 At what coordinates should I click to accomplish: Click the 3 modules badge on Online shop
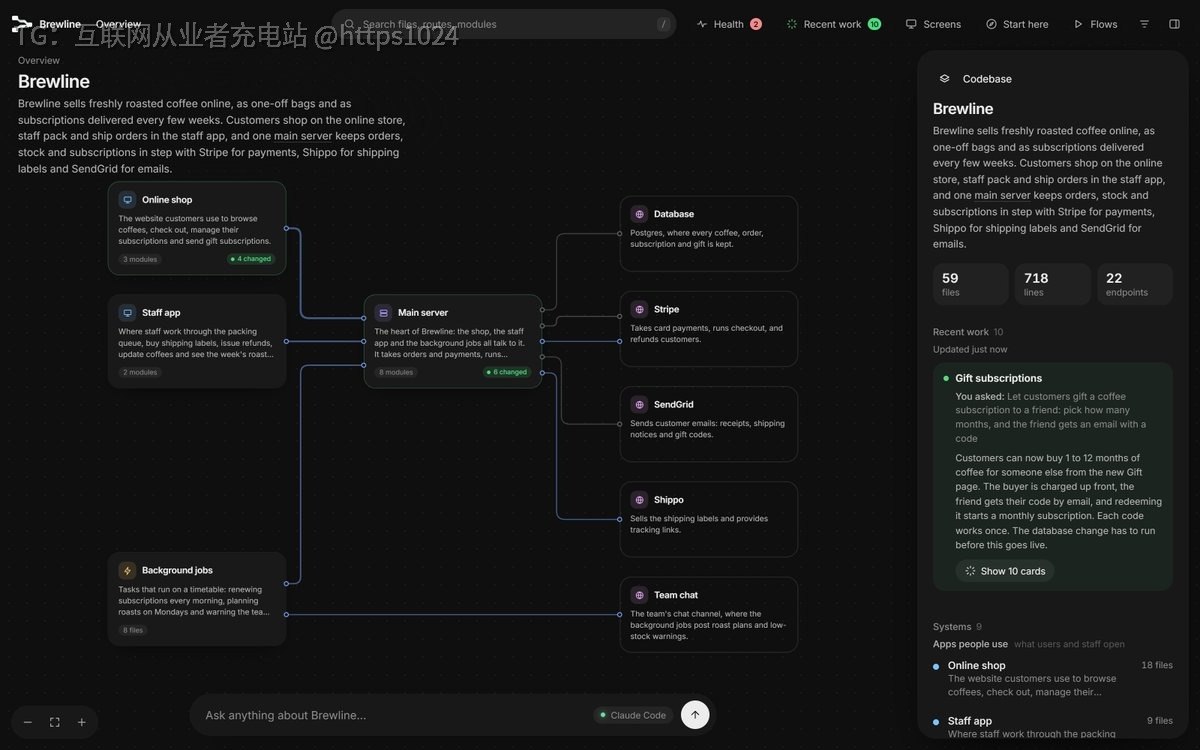point(140,259)
